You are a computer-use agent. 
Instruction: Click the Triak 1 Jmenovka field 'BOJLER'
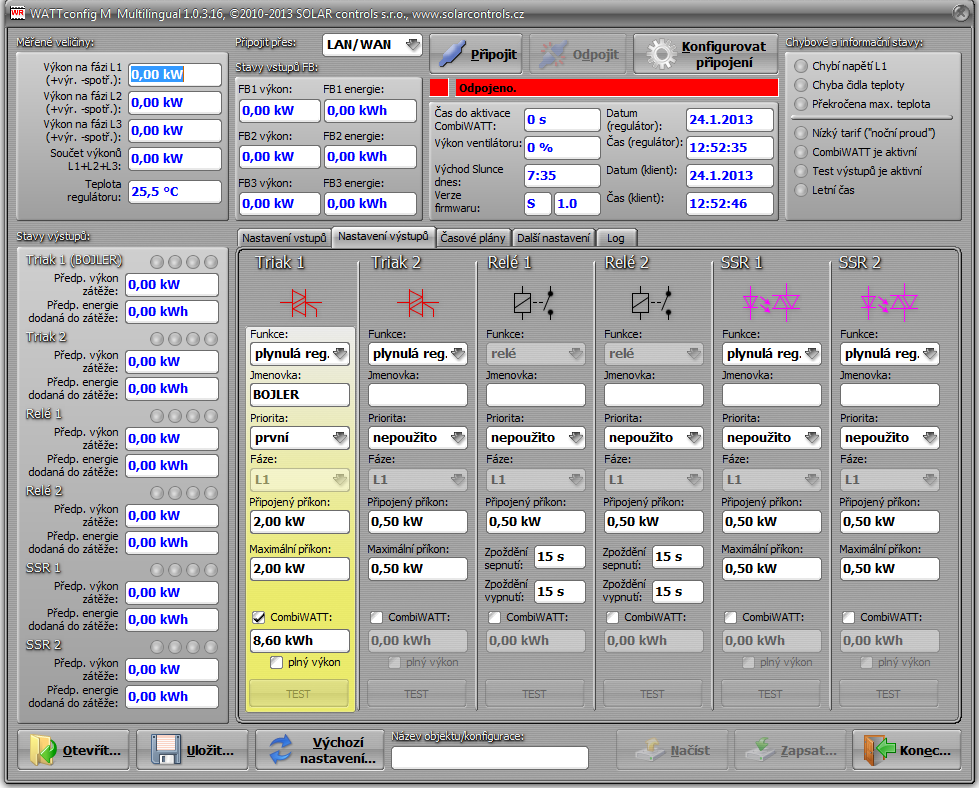click(299, 395)
